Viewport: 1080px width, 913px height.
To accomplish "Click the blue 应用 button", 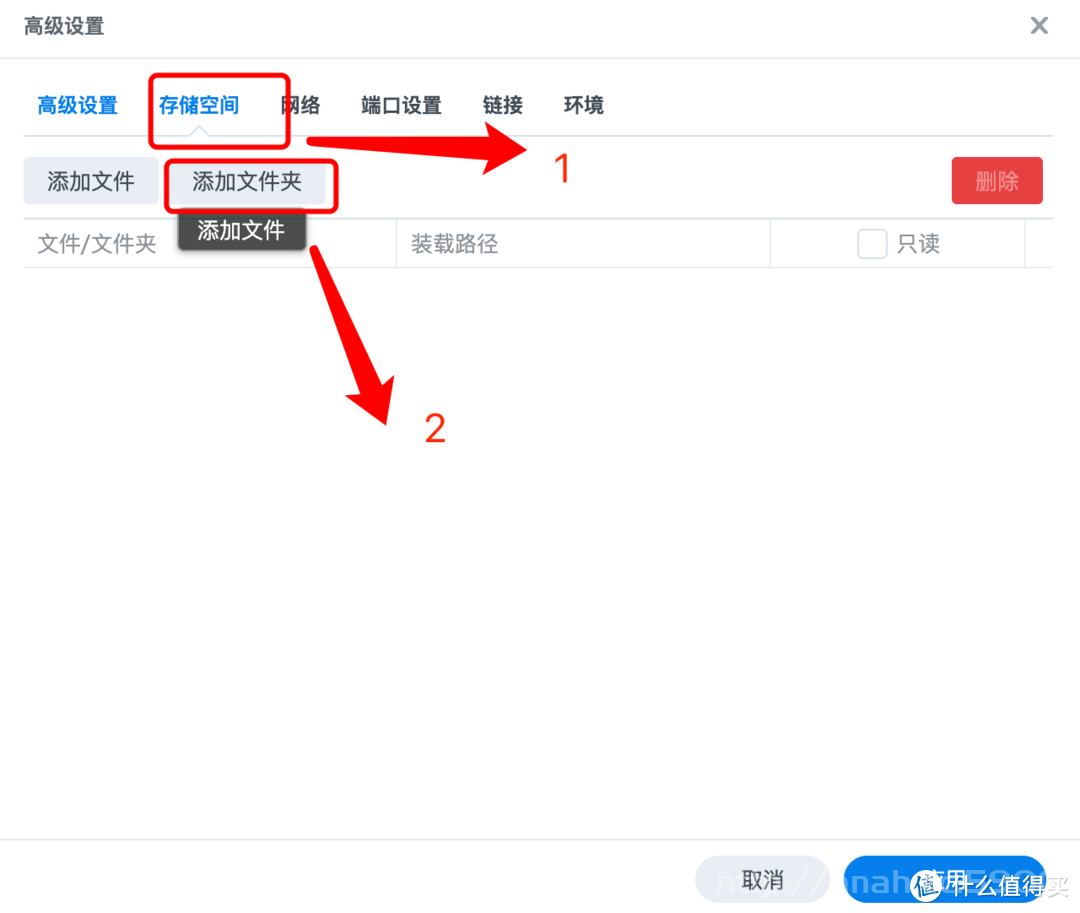I will tap(944, 879).
